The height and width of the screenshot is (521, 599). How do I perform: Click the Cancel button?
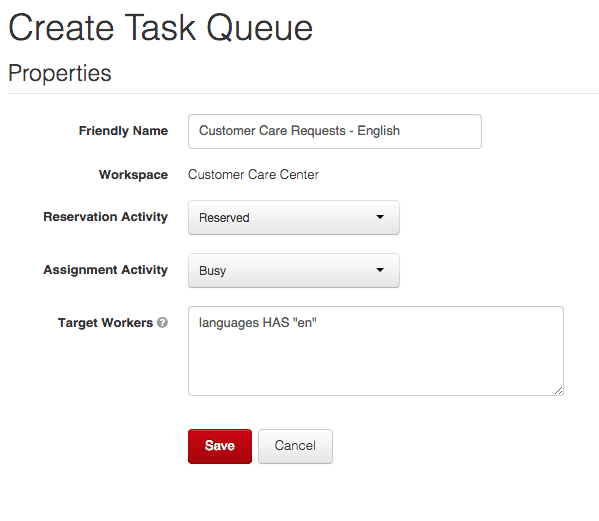295,446
